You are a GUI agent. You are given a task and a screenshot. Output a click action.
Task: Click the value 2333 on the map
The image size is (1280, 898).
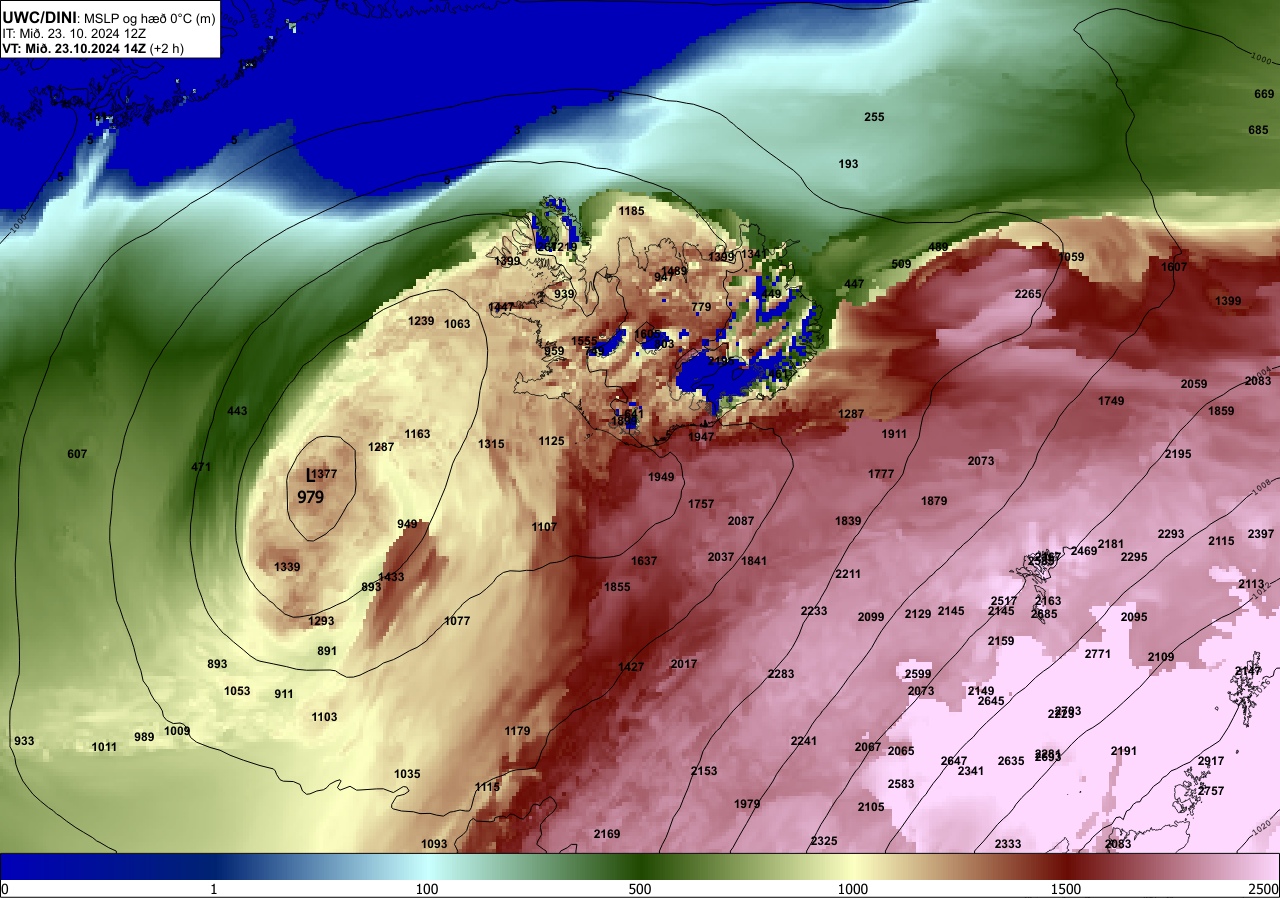(1008, 844)
